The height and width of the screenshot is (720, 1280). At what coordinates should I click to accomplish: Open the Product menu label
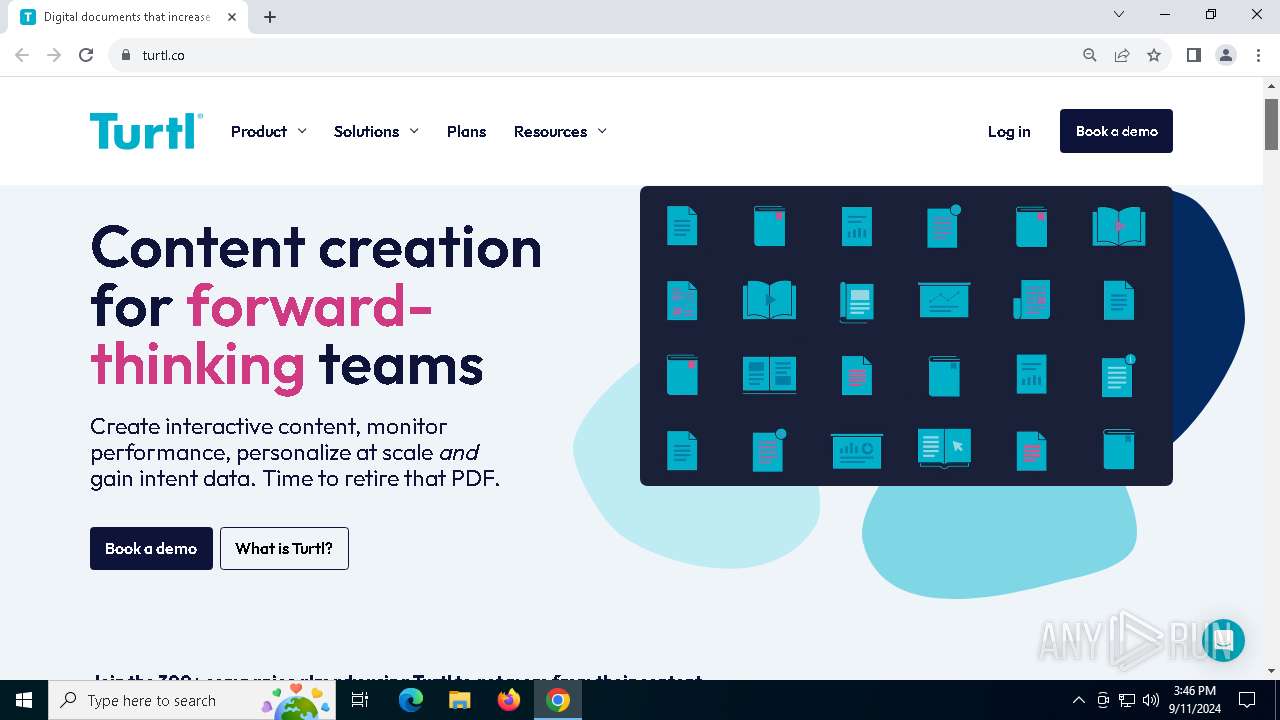click(259, 131)
